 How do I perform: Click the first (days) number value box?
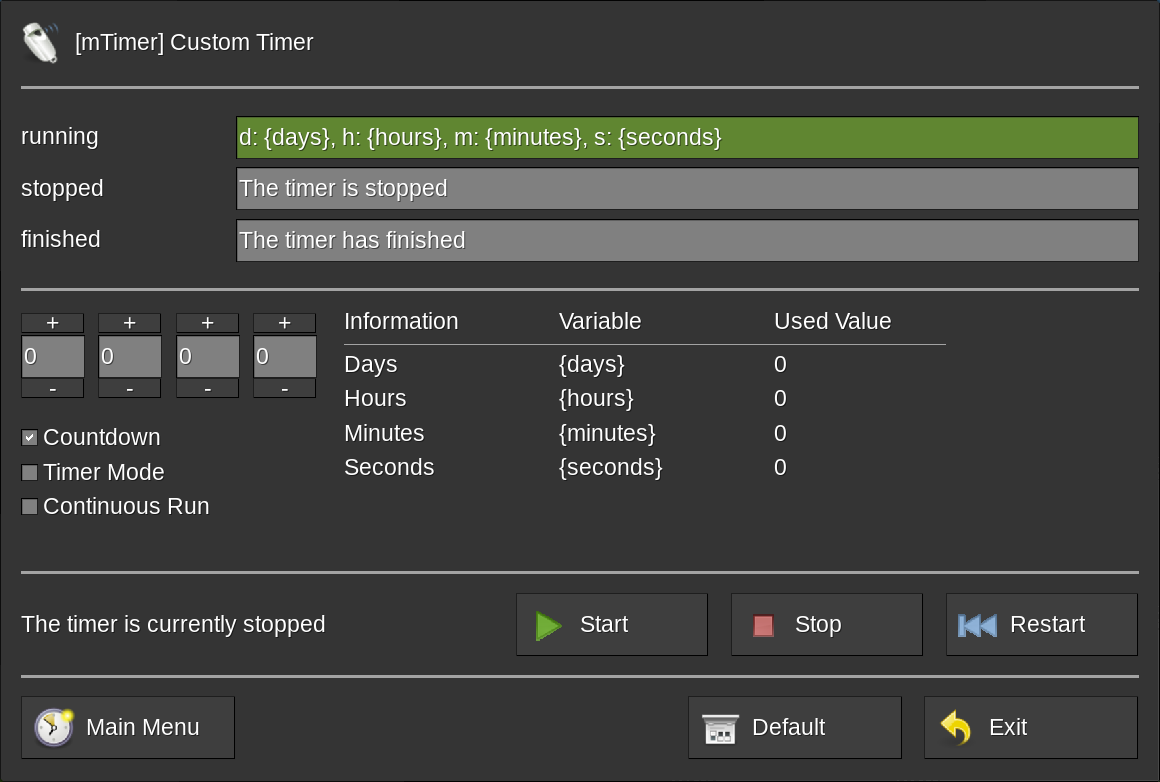[x=53, y=356]
